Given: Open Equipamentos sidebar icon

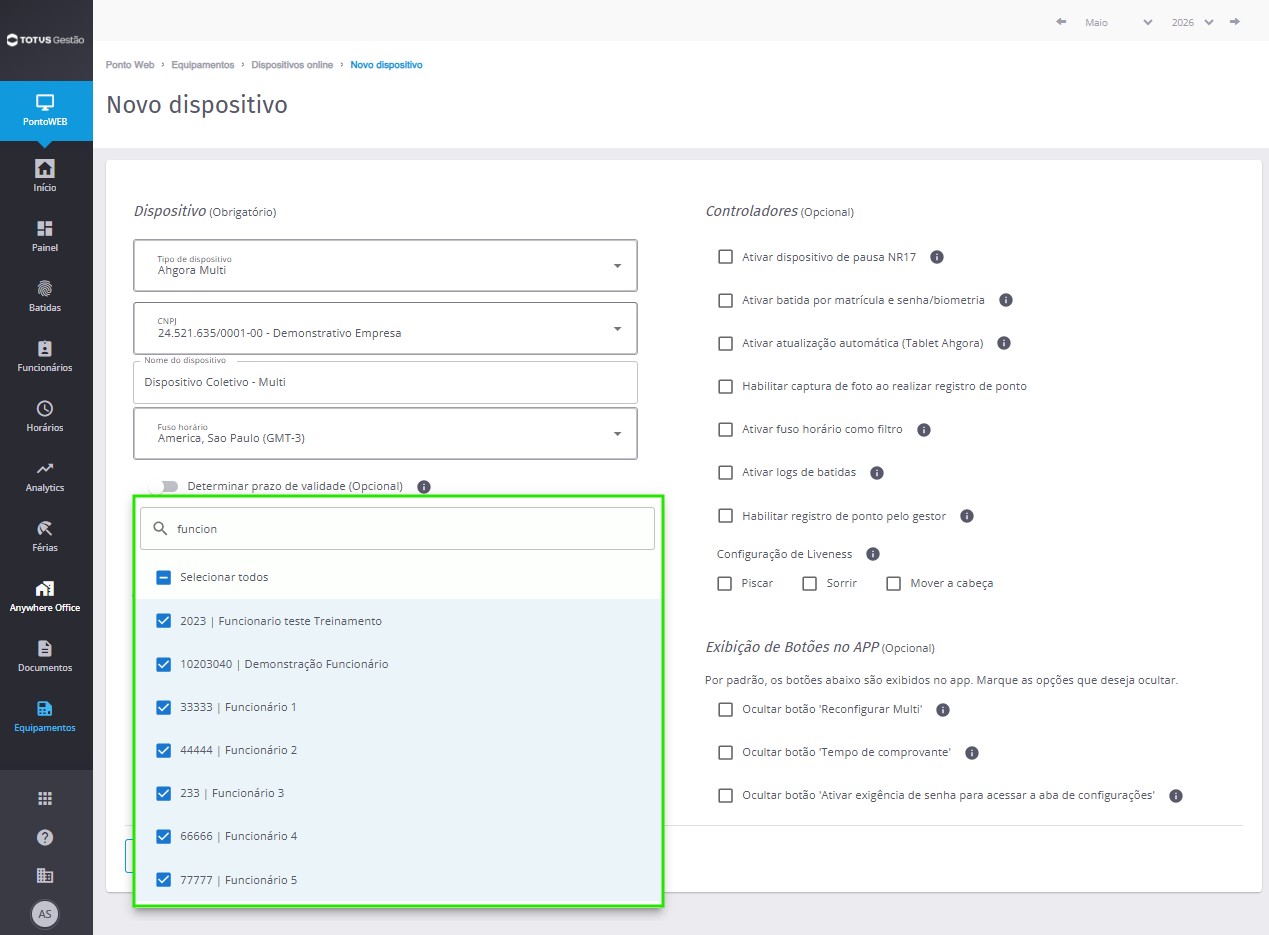Looking at the screenshot, I should tap(45, 708).
